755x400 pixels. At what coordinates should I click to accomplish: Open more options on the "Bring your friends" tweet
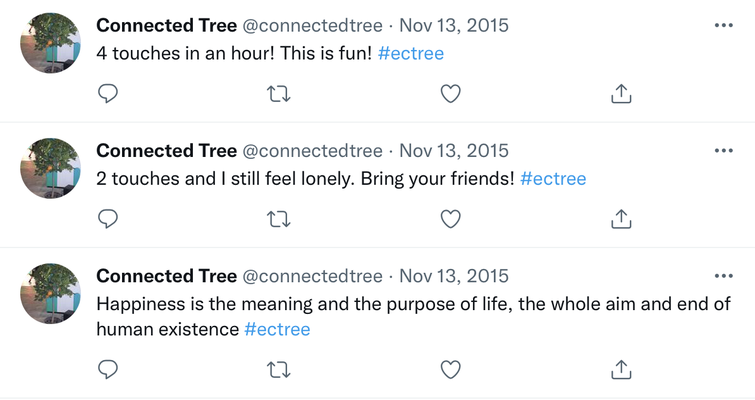pos(724,150)
